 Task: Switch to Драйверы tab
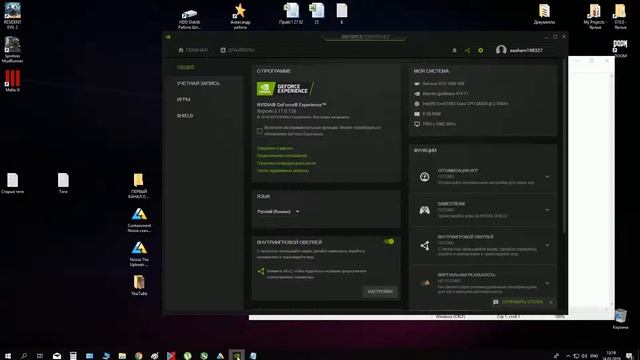coord(237,50)
